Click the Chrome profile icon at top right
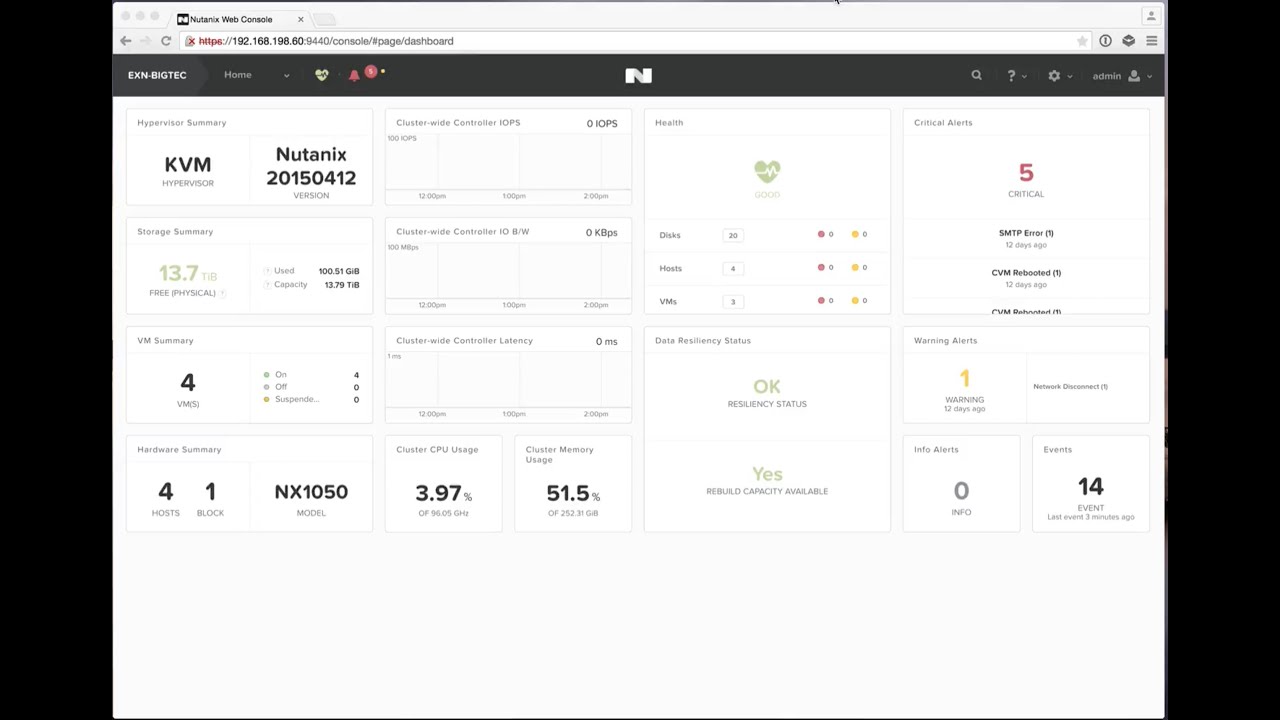 pos(1150,15)
